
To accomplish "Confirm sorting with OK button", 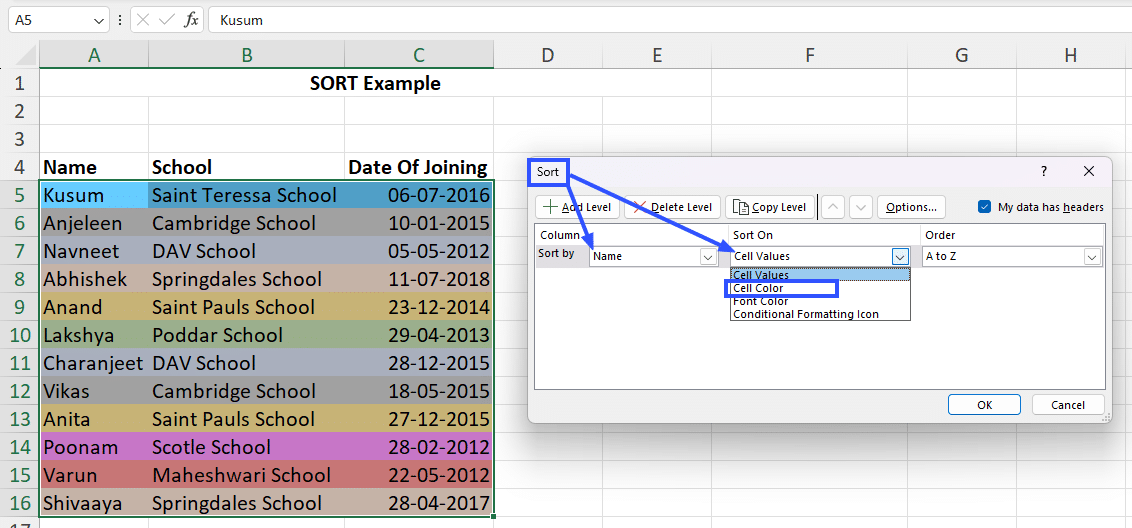I will pyautogui.click(x=984, y=405).
